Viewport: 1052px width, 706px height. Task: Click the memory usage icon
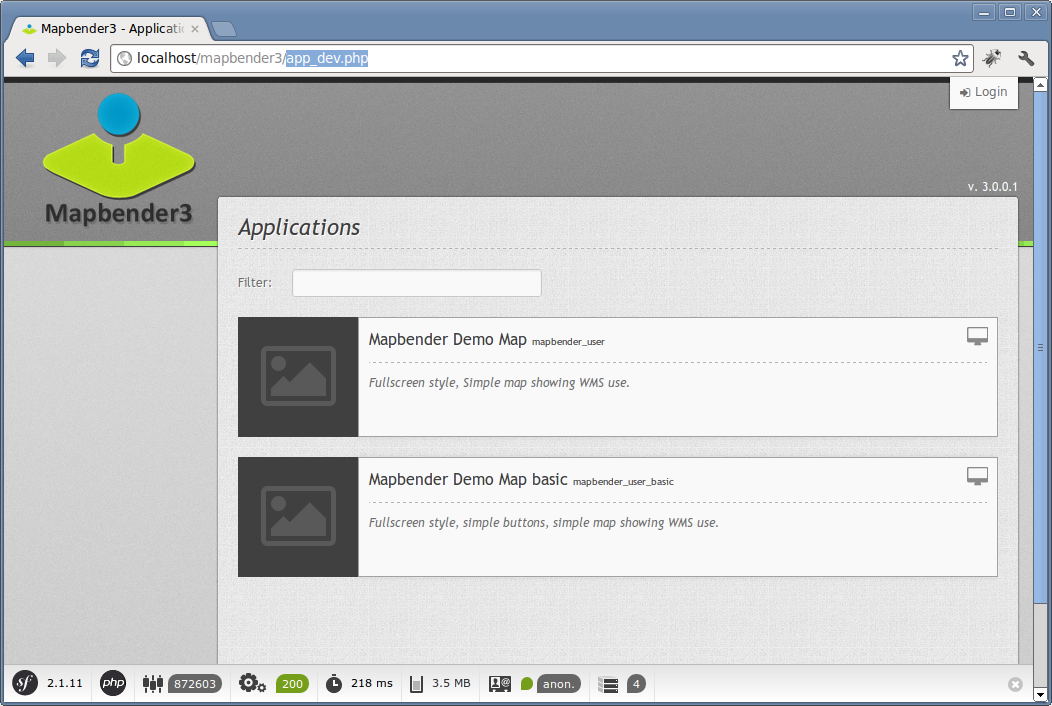416,684
